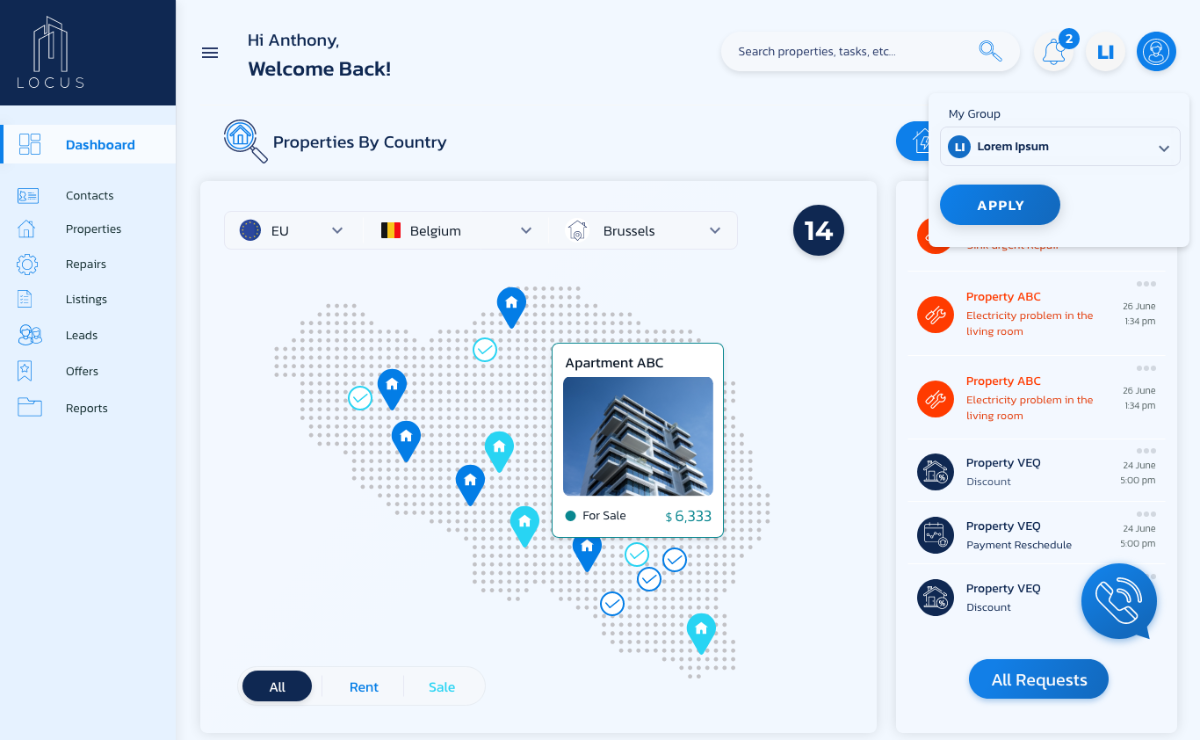Click the bottom-most cyan house map pin
The height and width of the screenshot is (740, 1200).
click(701, 633)
